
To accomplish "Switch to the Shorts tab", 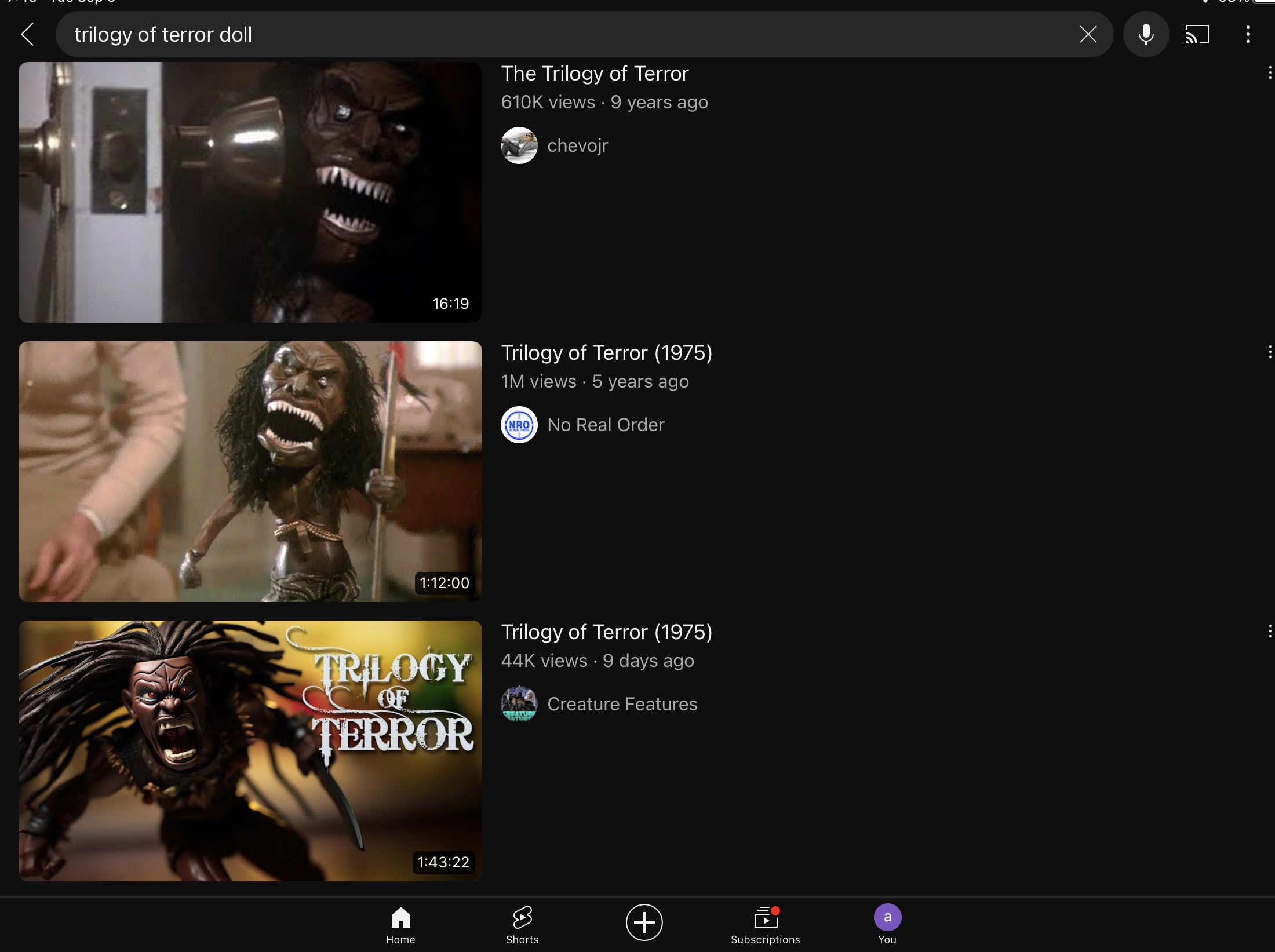I will (x=522, y=925).
